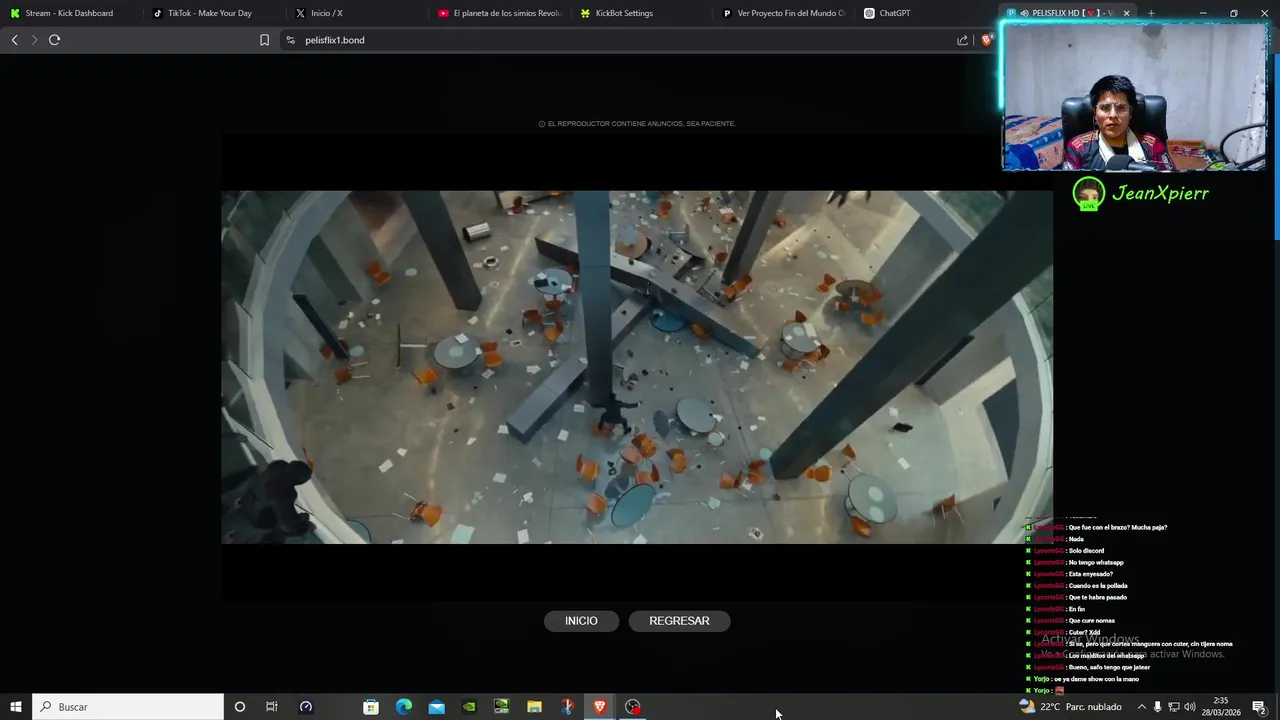
Task: Open the red-blue app icon on the taskbar
Action: (x=567, y=707)
